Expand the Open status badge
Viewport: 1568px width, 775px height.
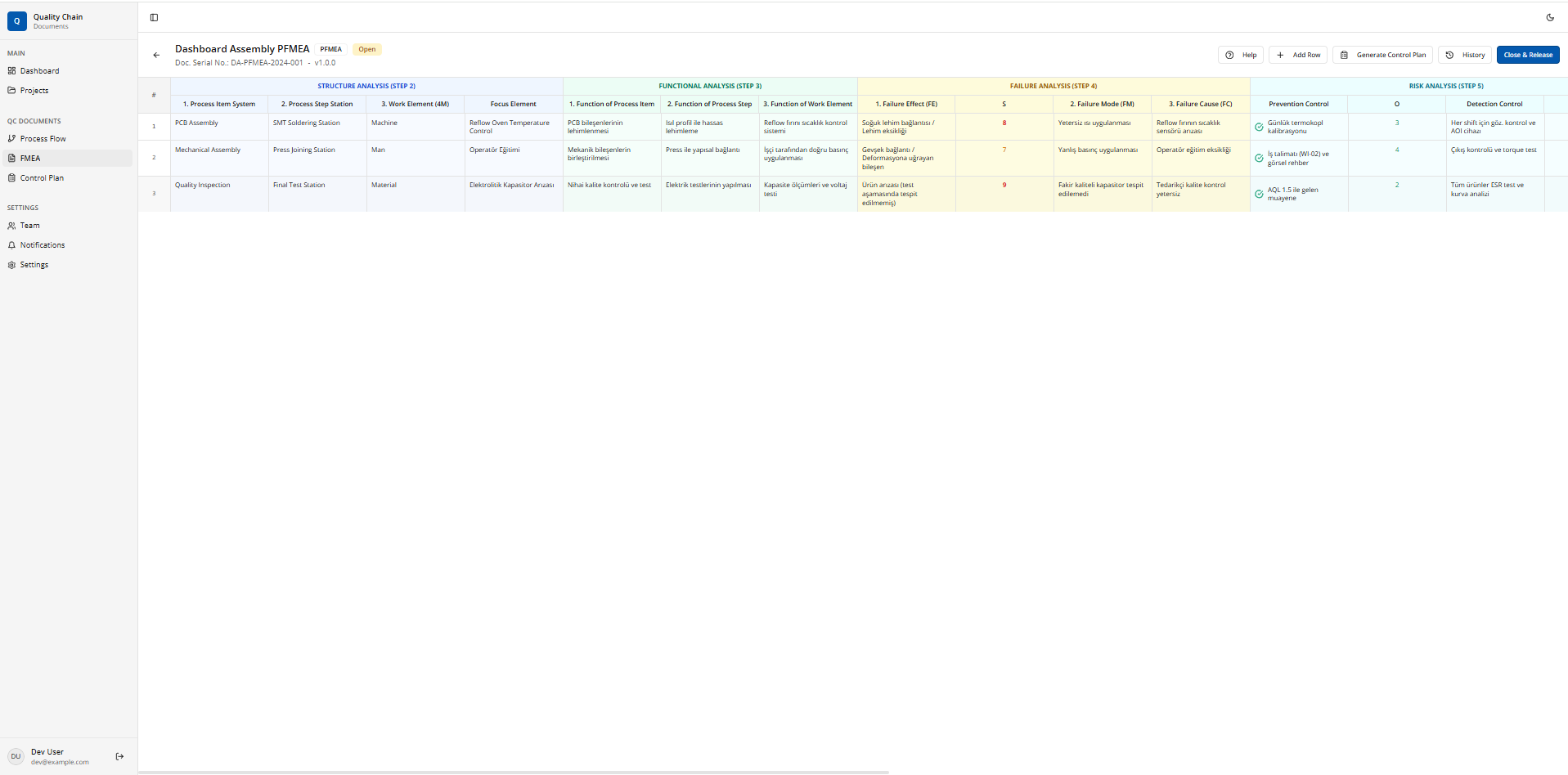point(366,49)
